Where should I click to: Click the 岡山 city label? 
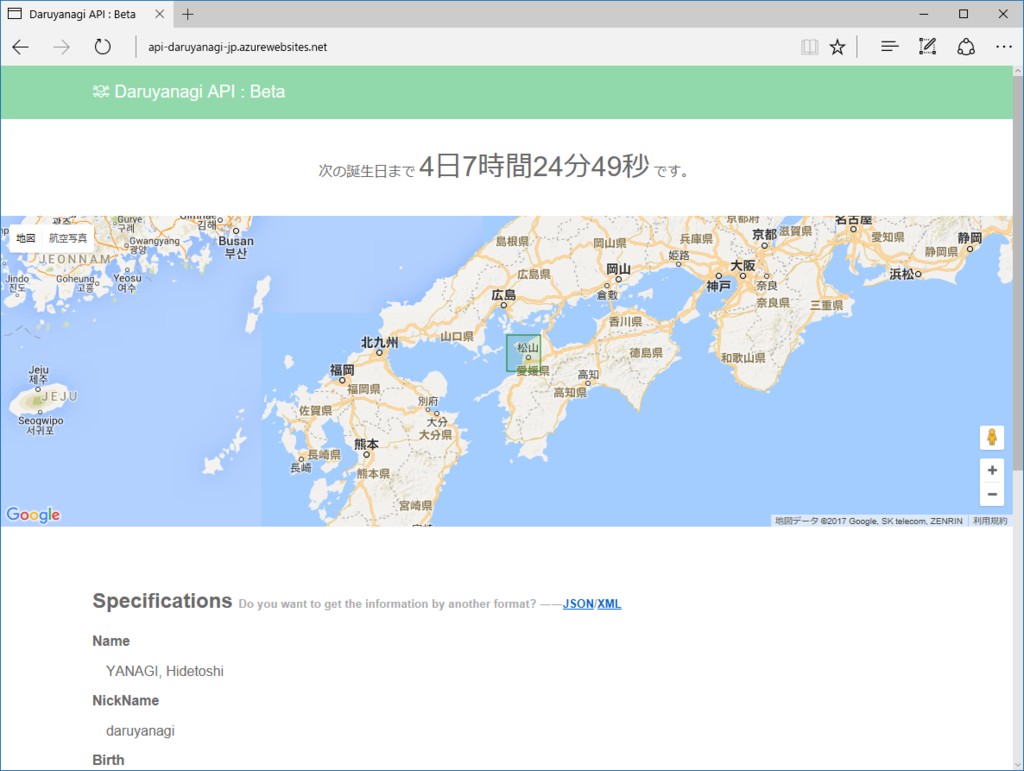[x=618, y=269]
